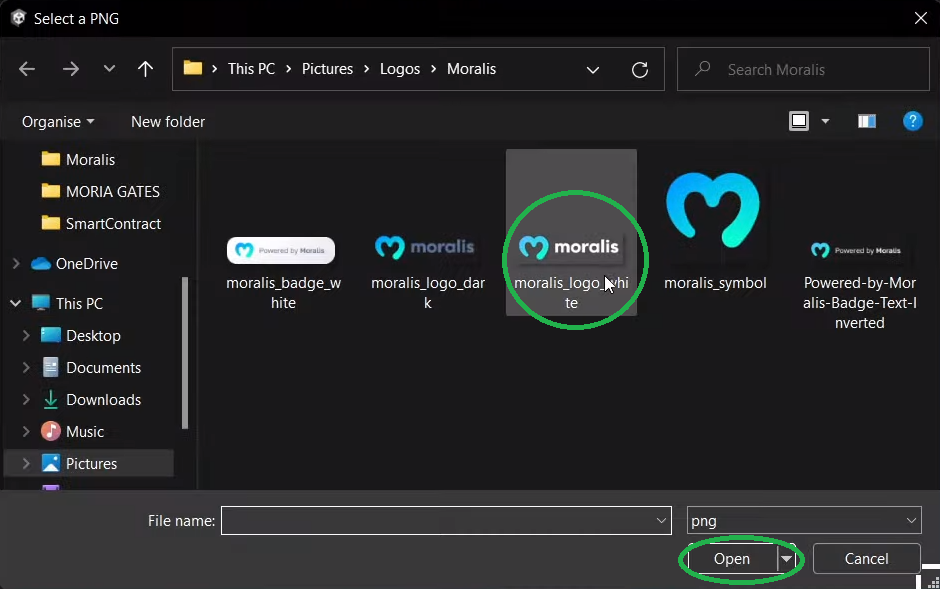Open Downloads in the sidebar
Image resolution: width=940 pixels, height=589 pixels.
[x=91, y=400]
